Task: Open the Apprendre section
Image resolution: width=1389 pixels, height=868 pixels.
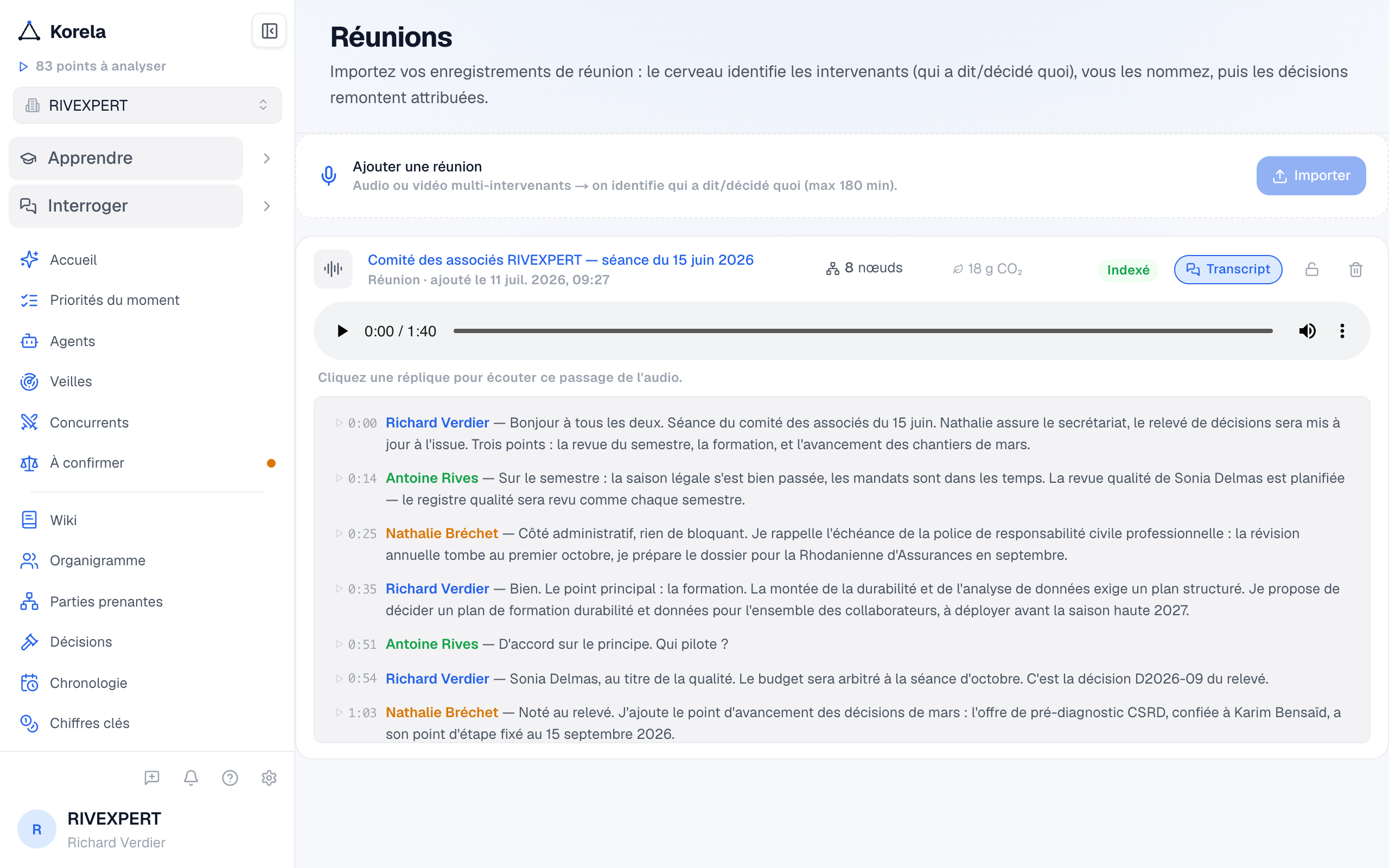Action: pyautogui.click(x=126, y=158)
